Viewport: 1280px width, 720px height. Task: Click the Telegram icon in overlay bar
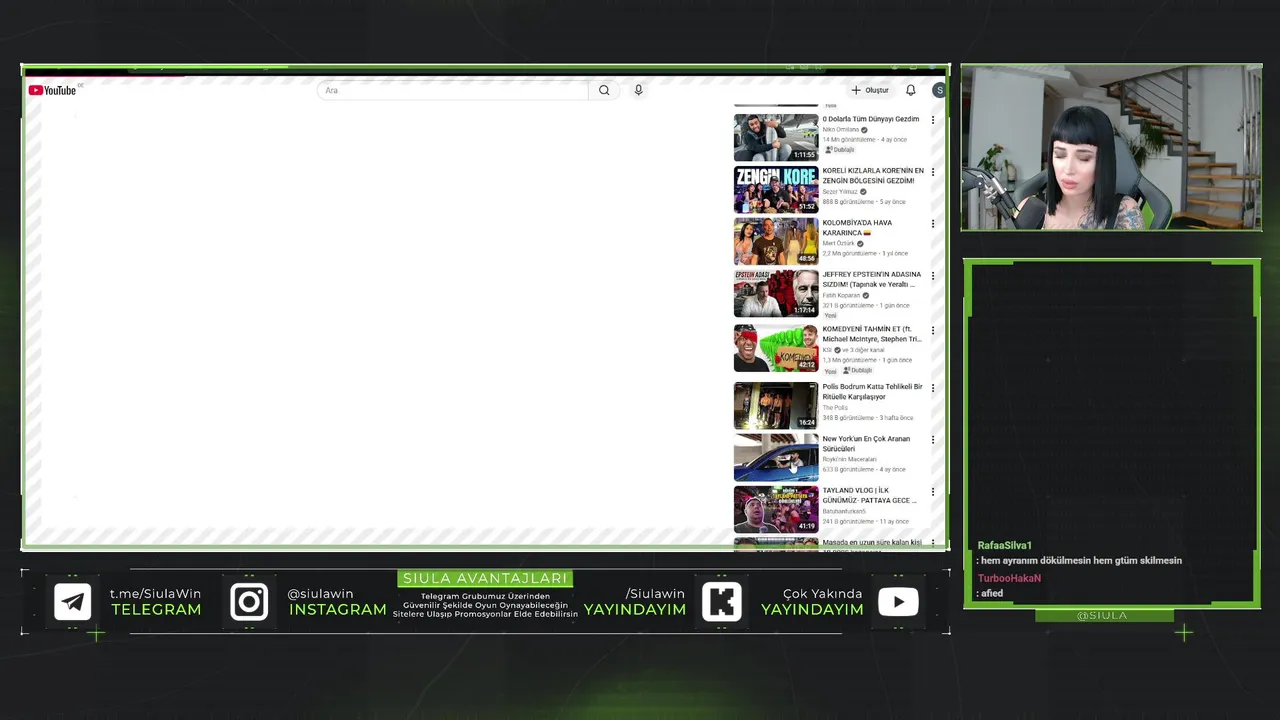pos(73,602)
